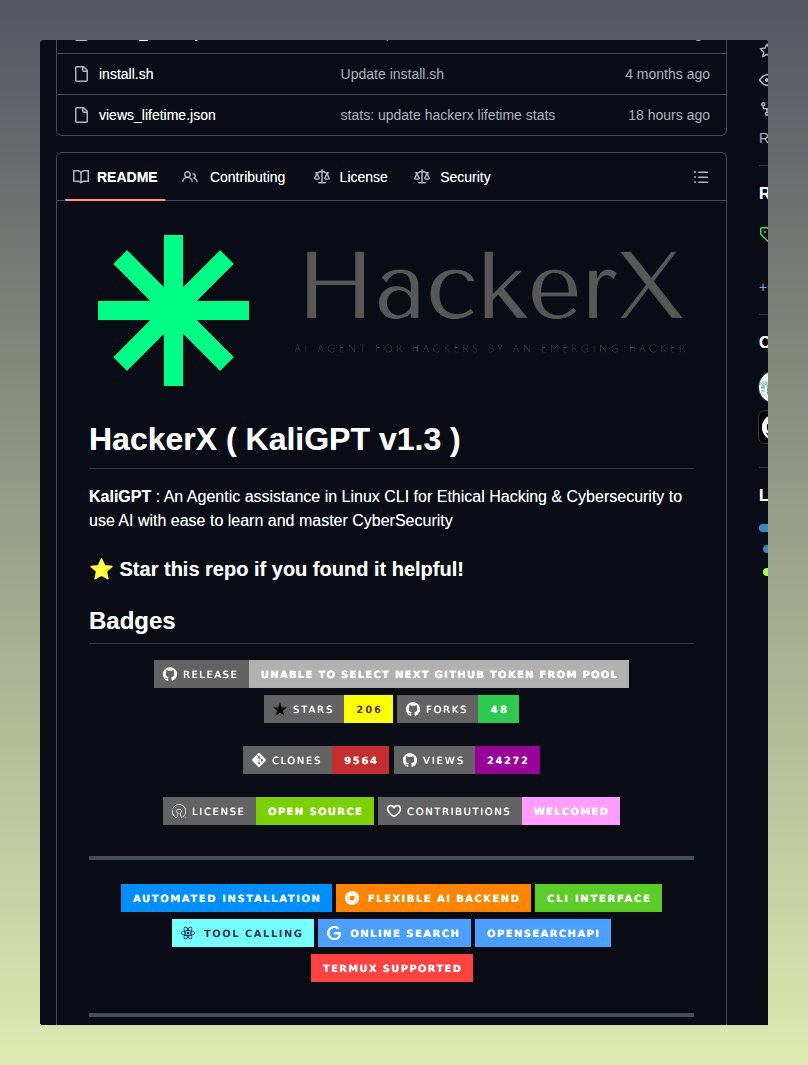
Task: Switch to the README tab
Action: (x=115, y=177)
